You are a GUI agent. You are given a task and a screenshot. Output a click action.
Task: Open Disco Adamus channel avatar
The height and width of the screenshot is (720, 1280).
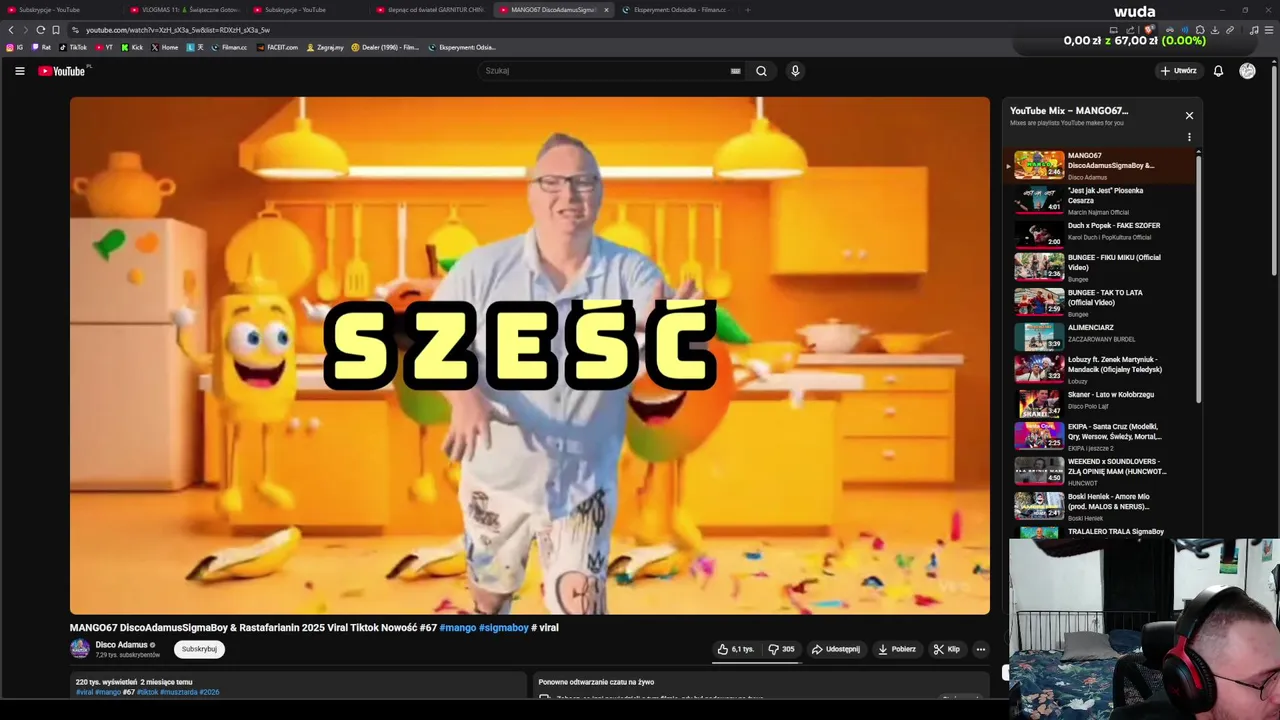[x=80, y=649]
